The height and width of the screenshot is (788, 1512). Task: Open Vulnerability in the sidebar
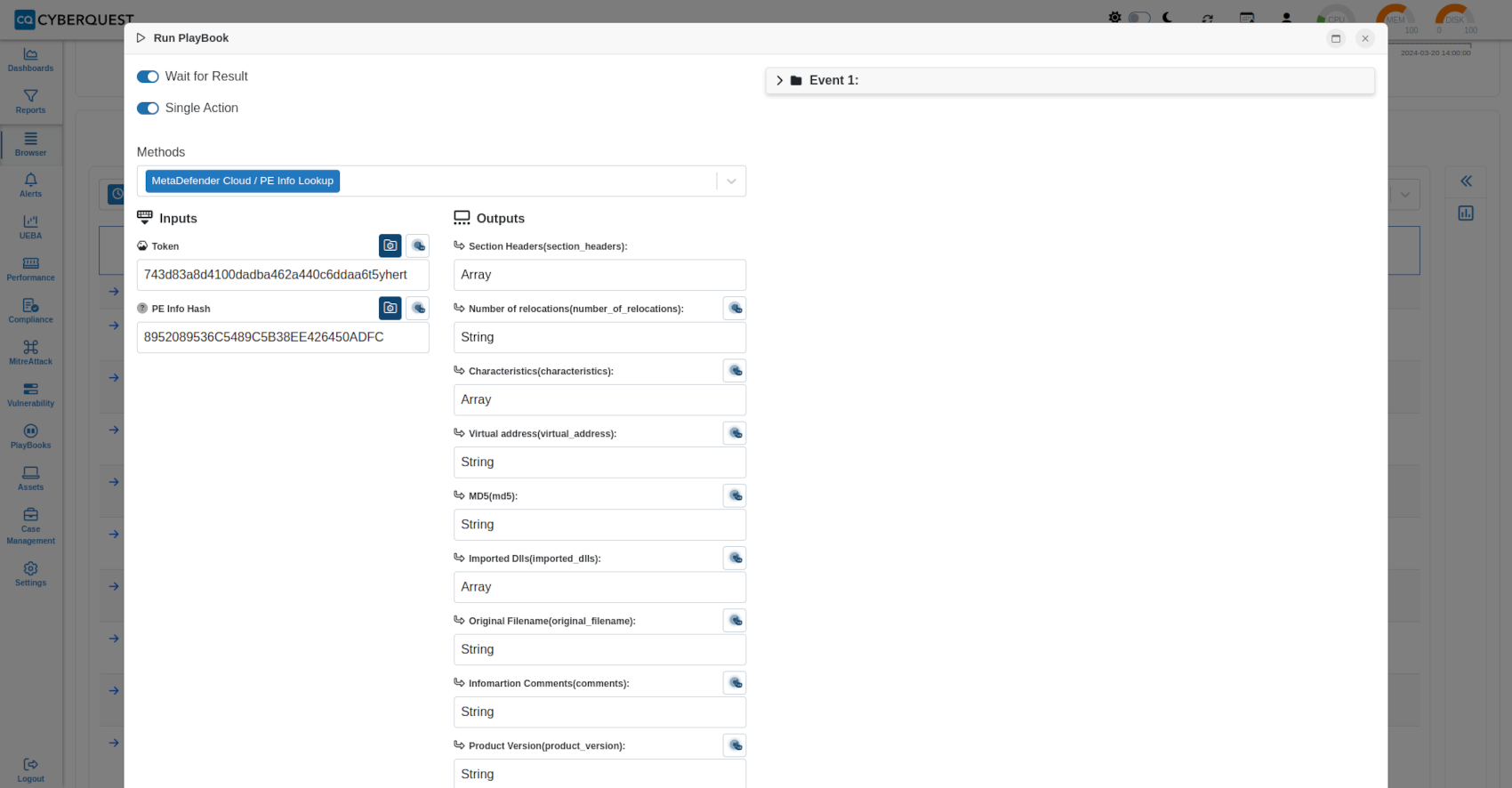31,394
